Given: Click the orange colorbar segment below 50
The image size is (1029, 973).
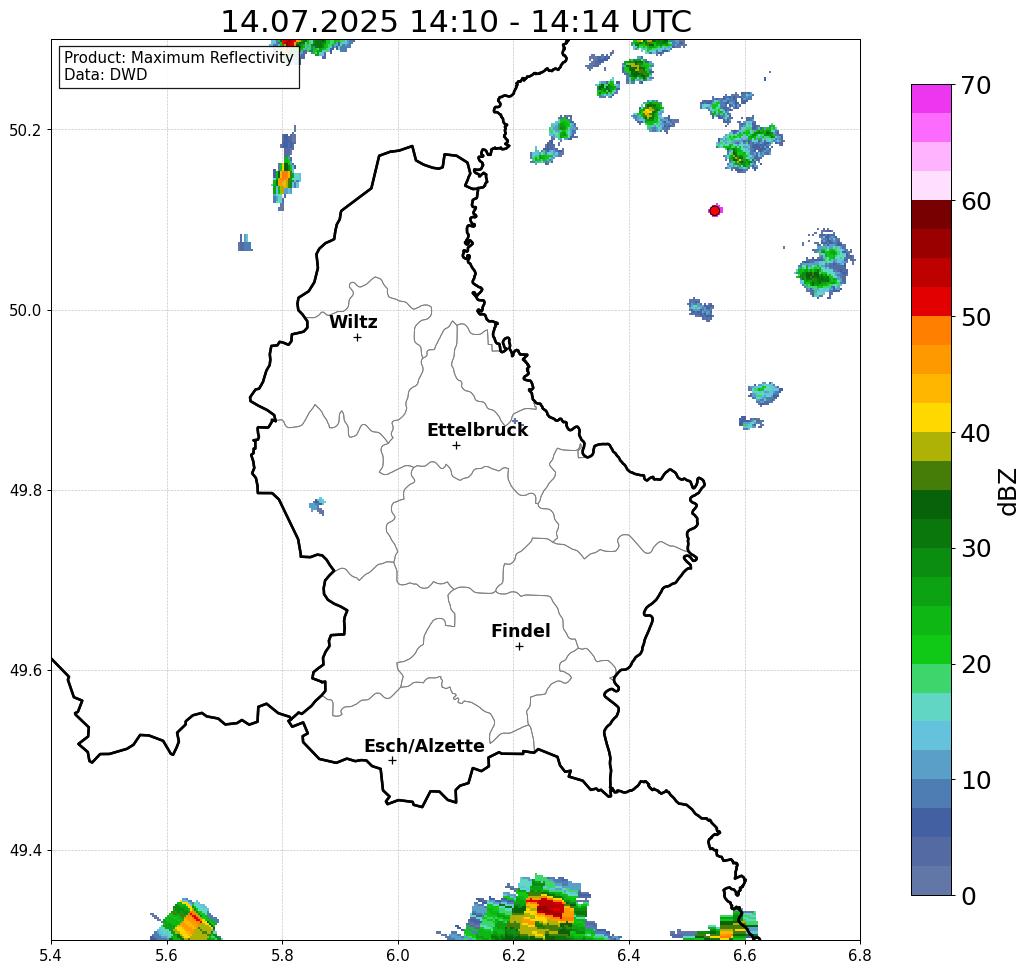Looking at the screenshot, I should click(x=931, y=331).
